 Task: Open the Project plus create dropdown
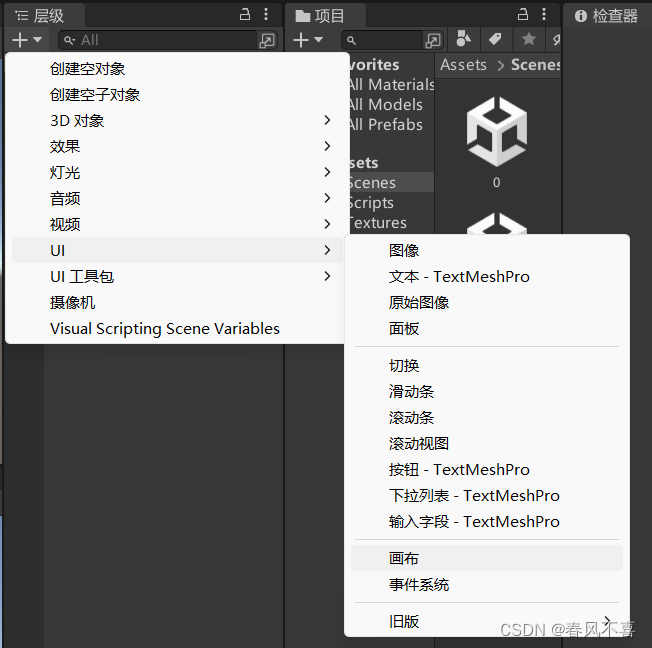(x=308, y=40)
